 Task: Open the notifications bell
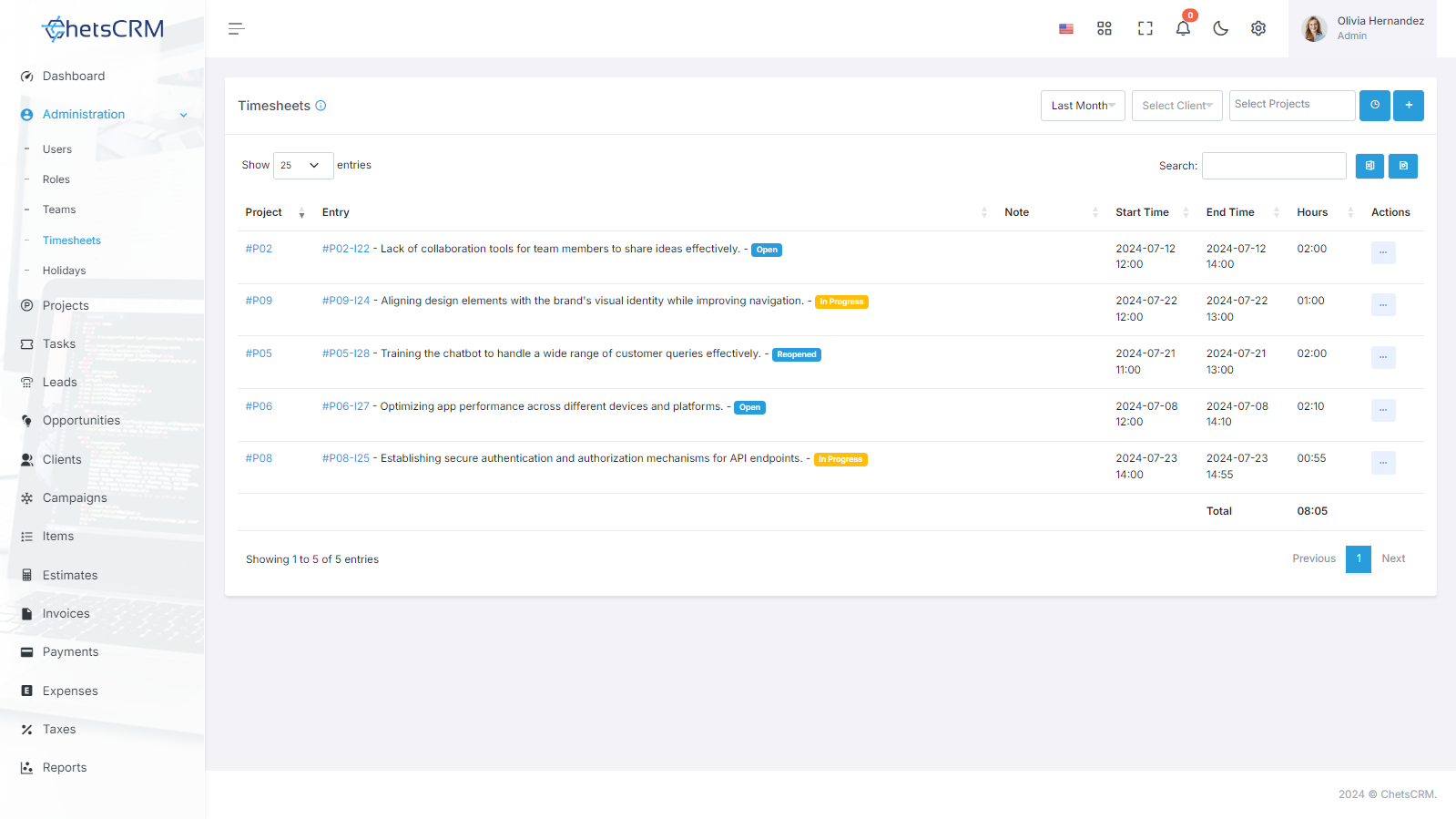(x=1183, y=28)
